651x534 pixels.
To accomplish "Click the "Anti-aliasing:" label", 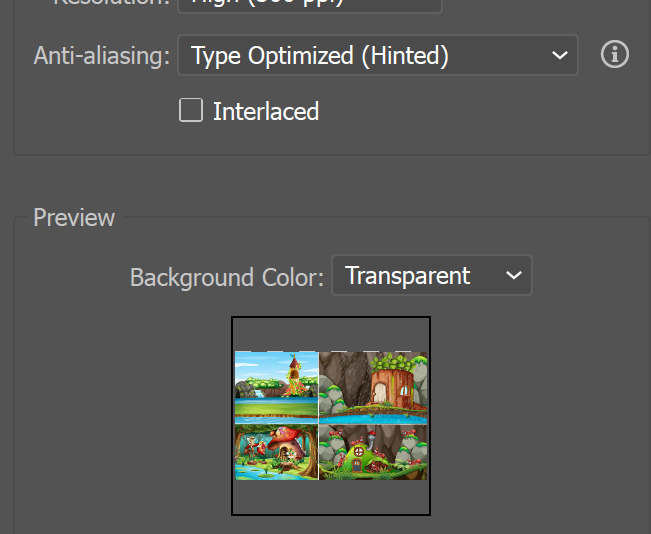I will coord(102,56).
